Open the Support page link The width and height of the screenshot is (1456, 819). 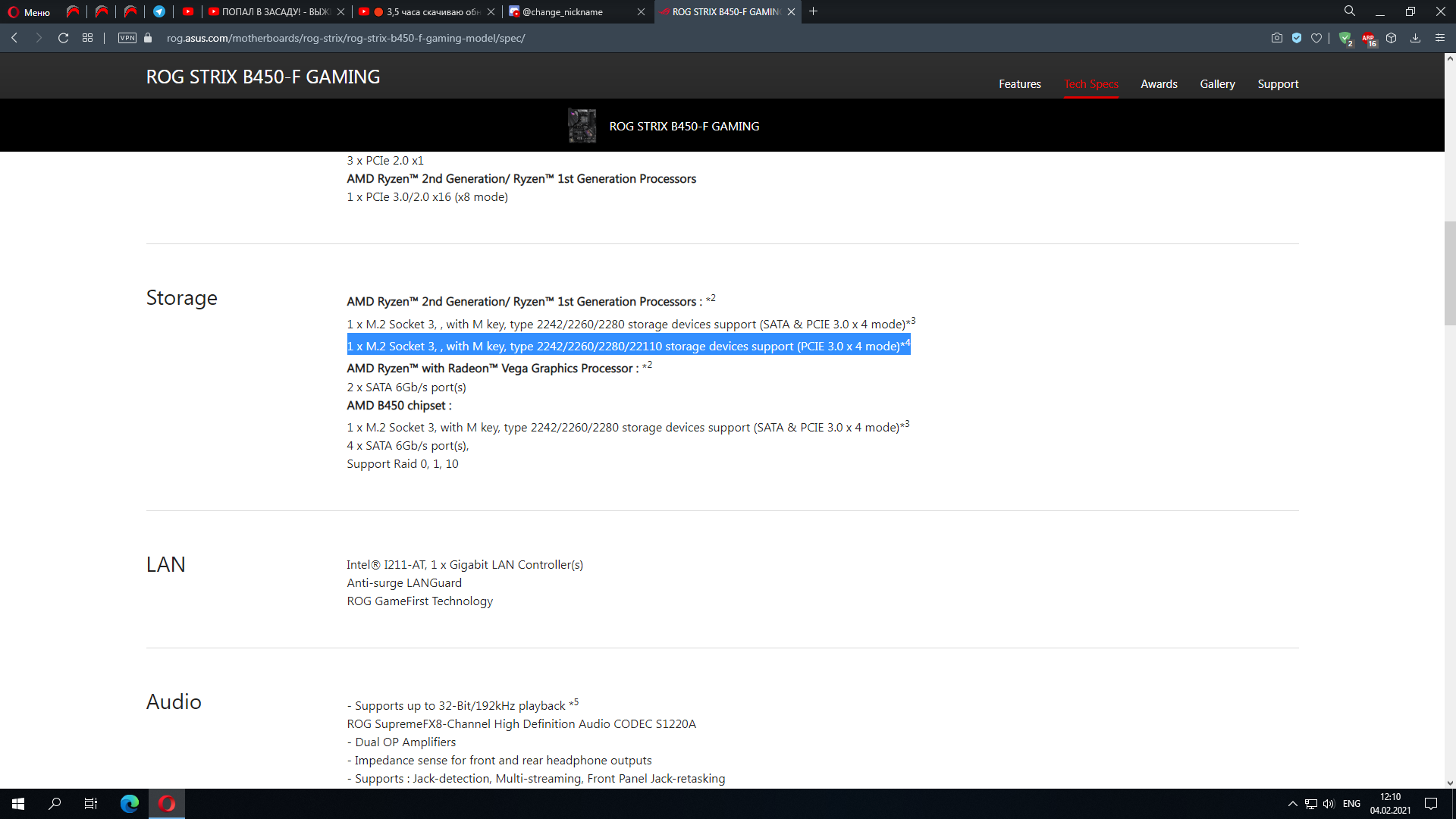(1278, 84)
